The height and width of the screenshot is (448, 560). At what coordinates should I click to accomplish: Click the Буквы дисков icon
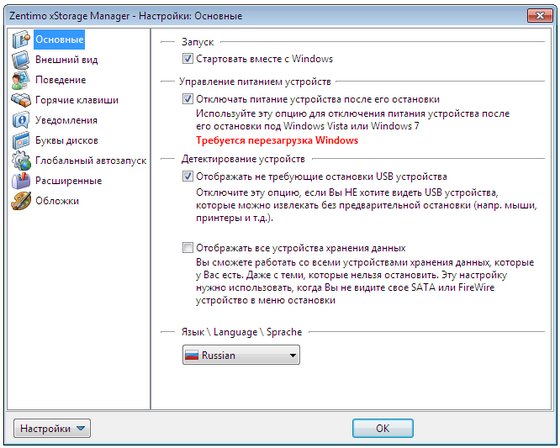point(21,140)
